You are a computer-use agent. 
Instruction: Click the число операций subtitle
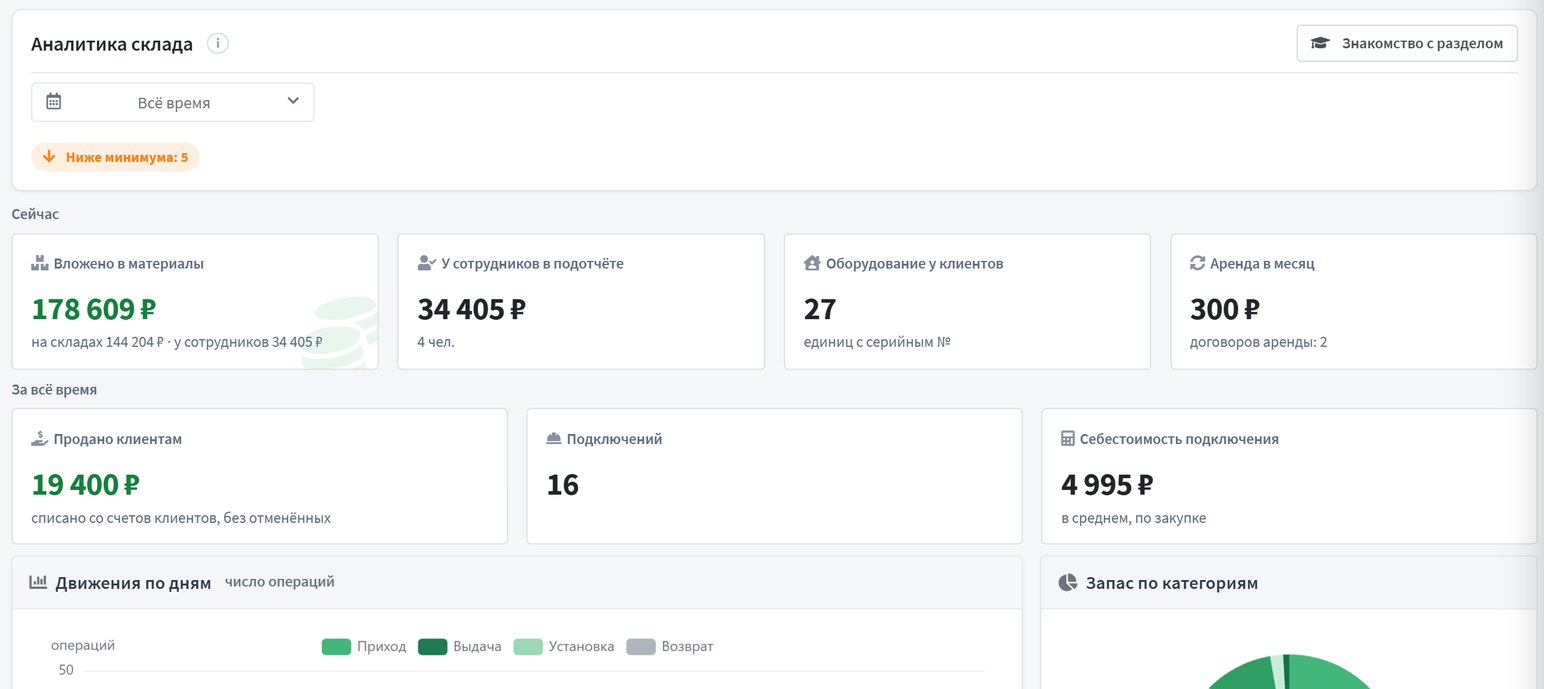tap(280, 581)
